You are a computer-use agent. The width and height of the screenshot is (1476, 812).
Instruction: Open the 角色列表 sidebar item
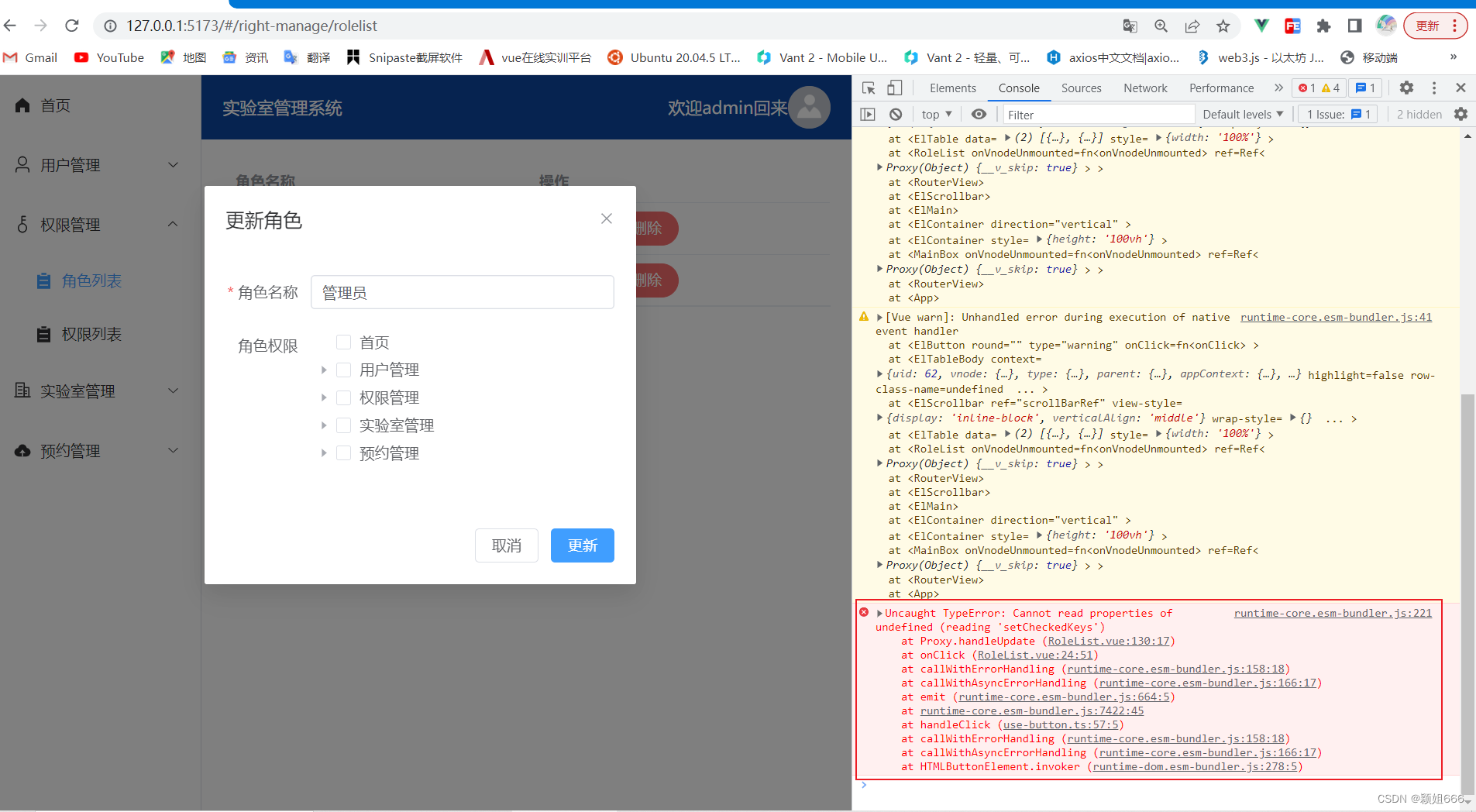pos(91,280)
